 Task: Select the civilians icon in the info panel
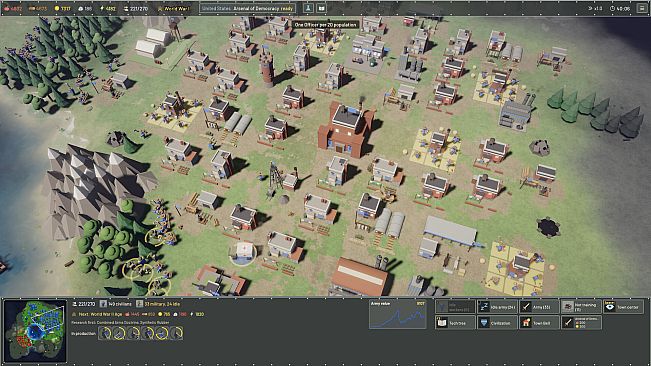(x=103, y=304)
